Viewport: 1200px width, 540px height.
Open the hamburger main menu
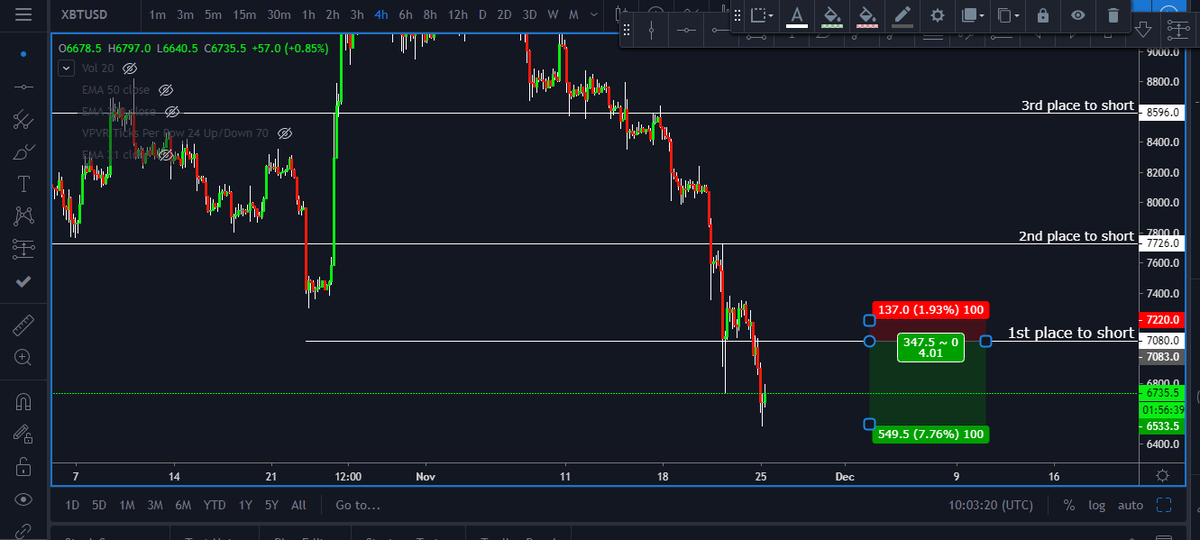coord(24,15)
